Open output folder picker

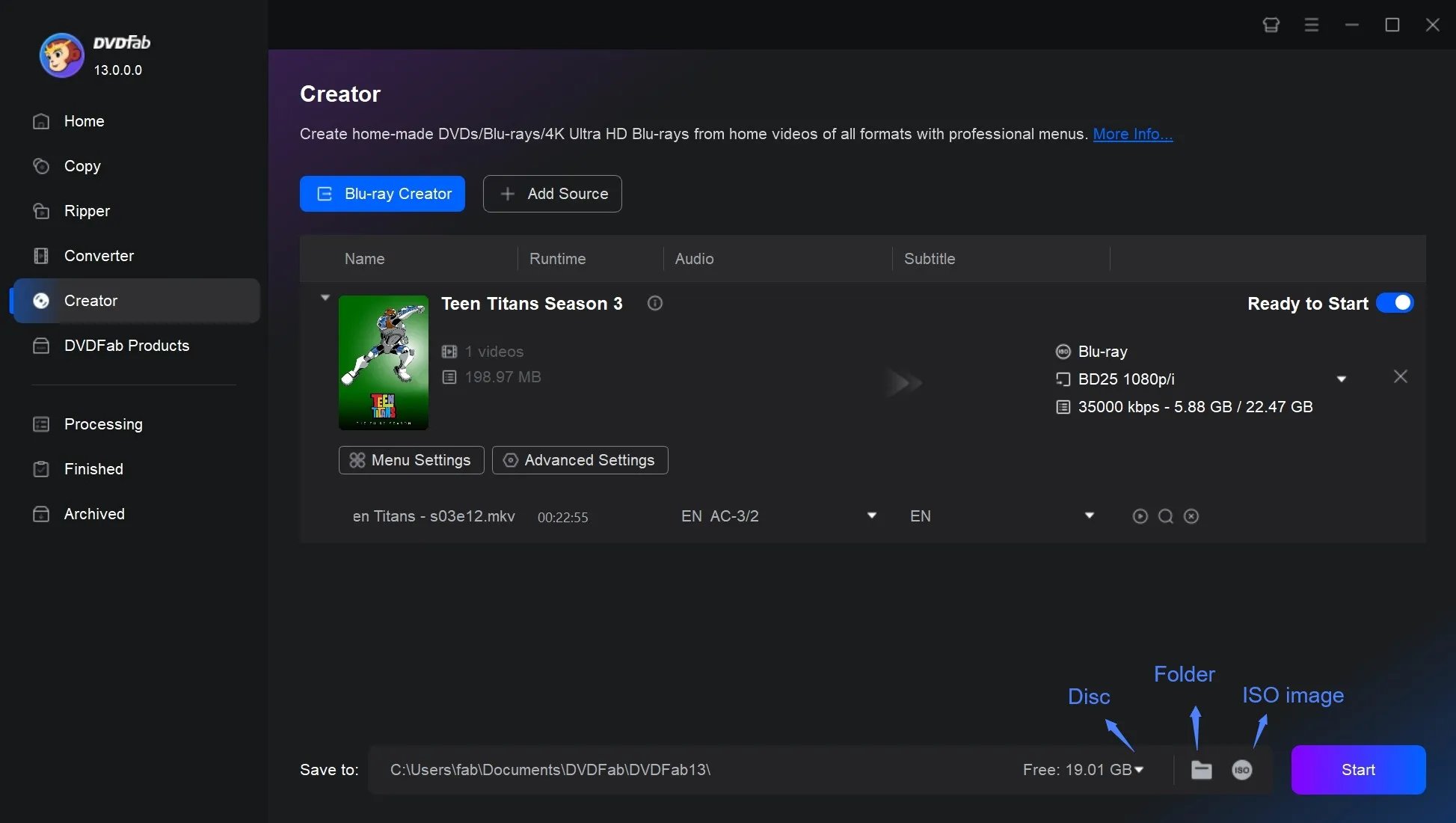pos(1201,770)
